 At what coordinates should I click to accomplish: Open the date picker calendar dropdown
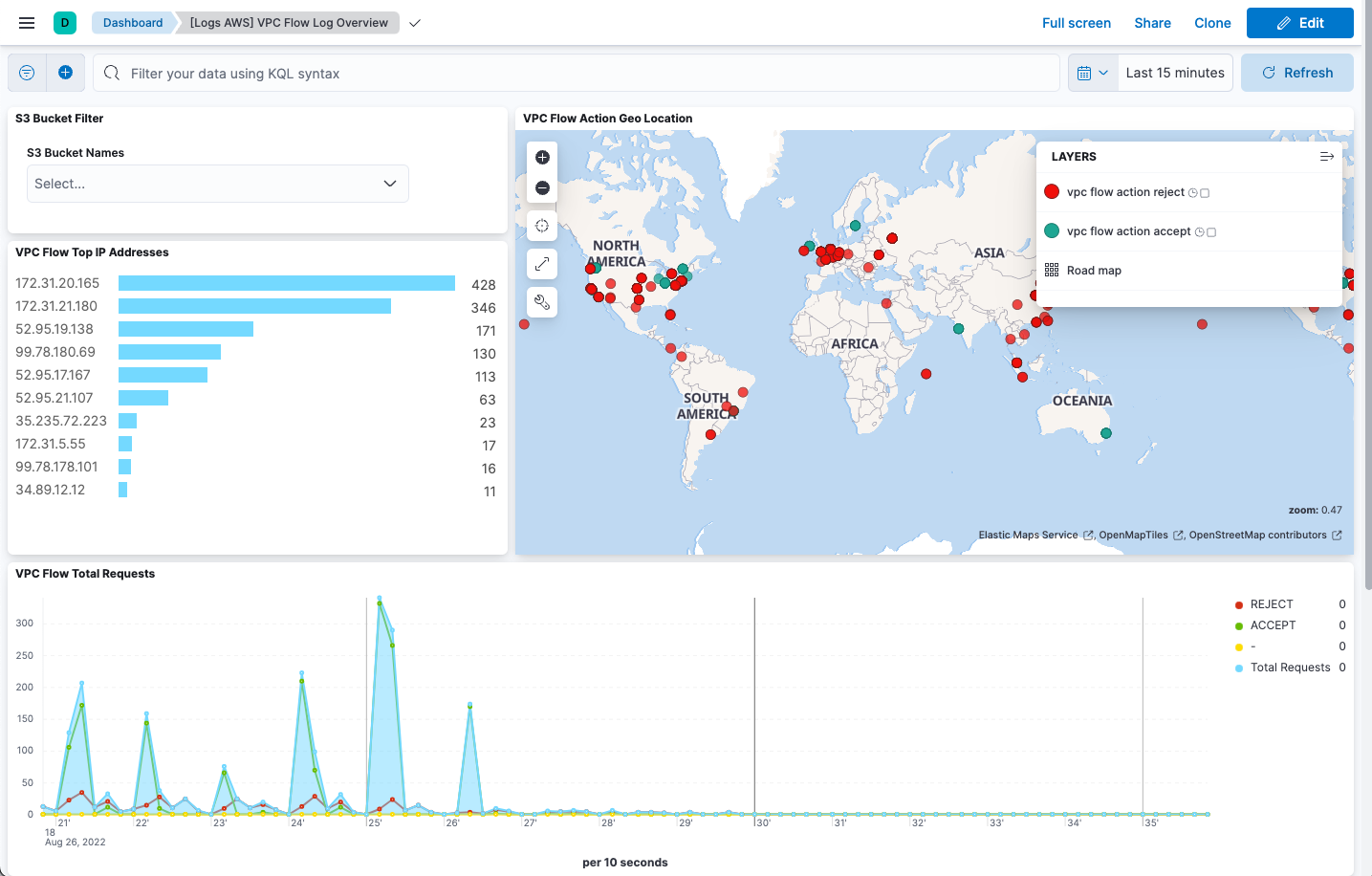click(1093, 72)
